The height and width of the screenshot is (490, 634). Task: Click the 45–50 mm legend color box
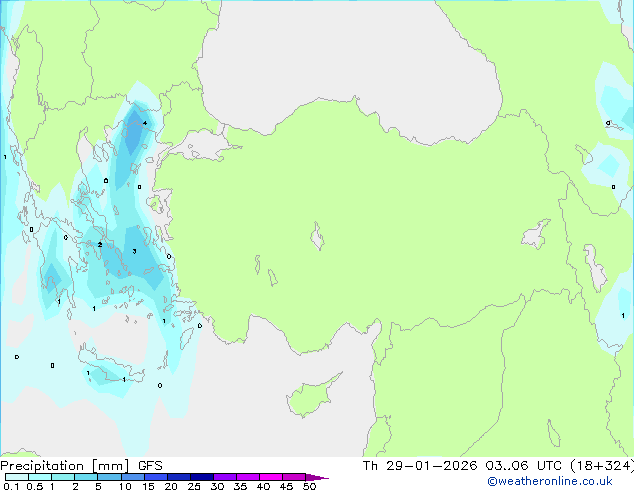pos(294,477)
